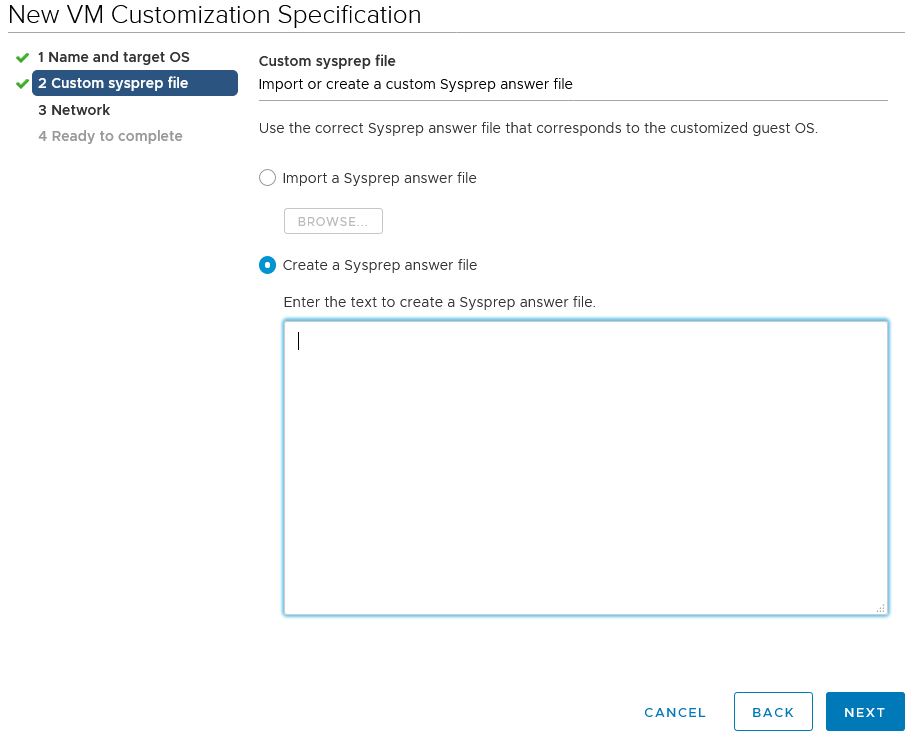Go BACK to the previous step
The image size is (921, 739).
click(x=773, y=712)
